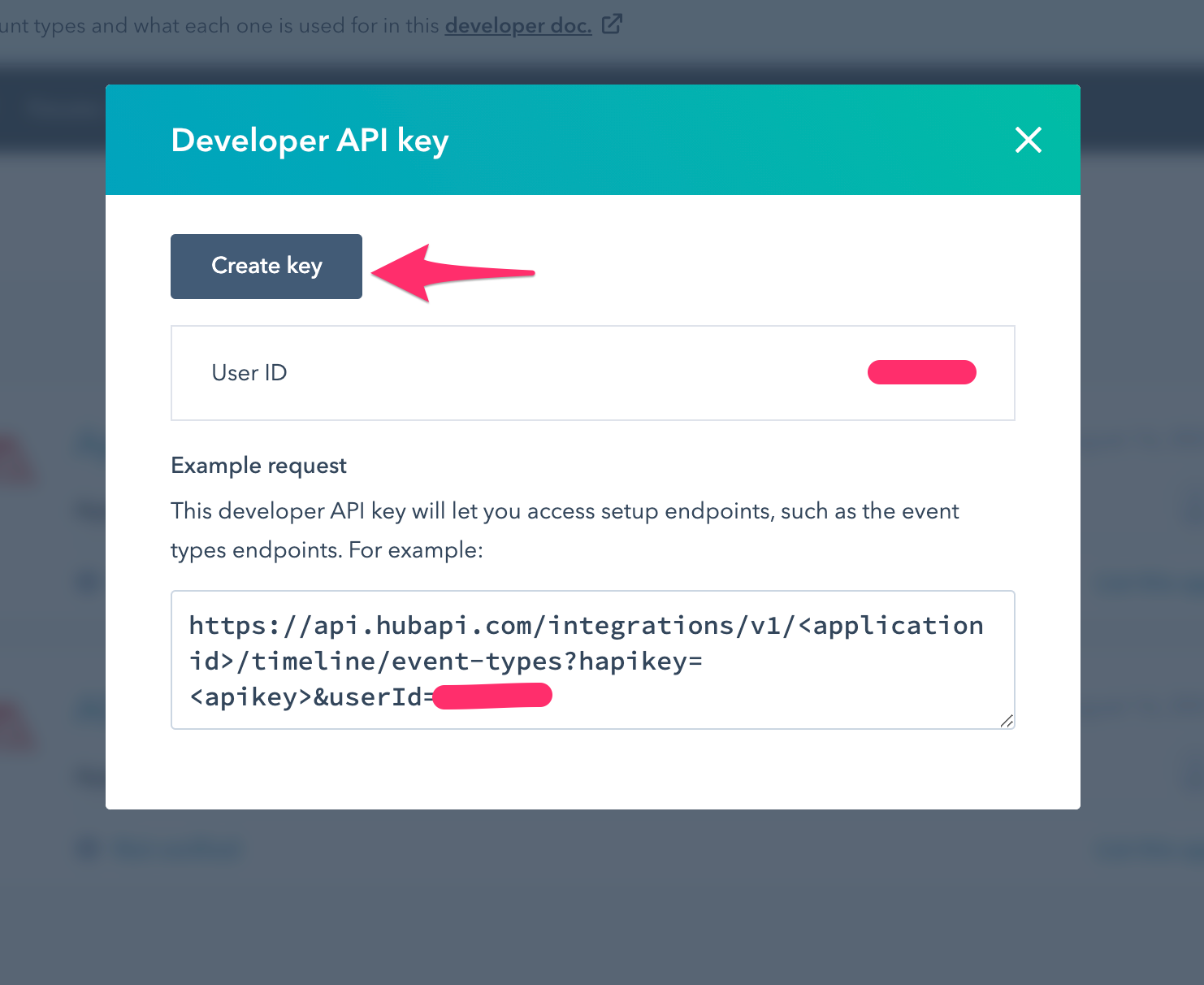The width and height of the screenshot is (1204, 985).
Task: Click the redacted User ID value
Action: pos(921,372)
